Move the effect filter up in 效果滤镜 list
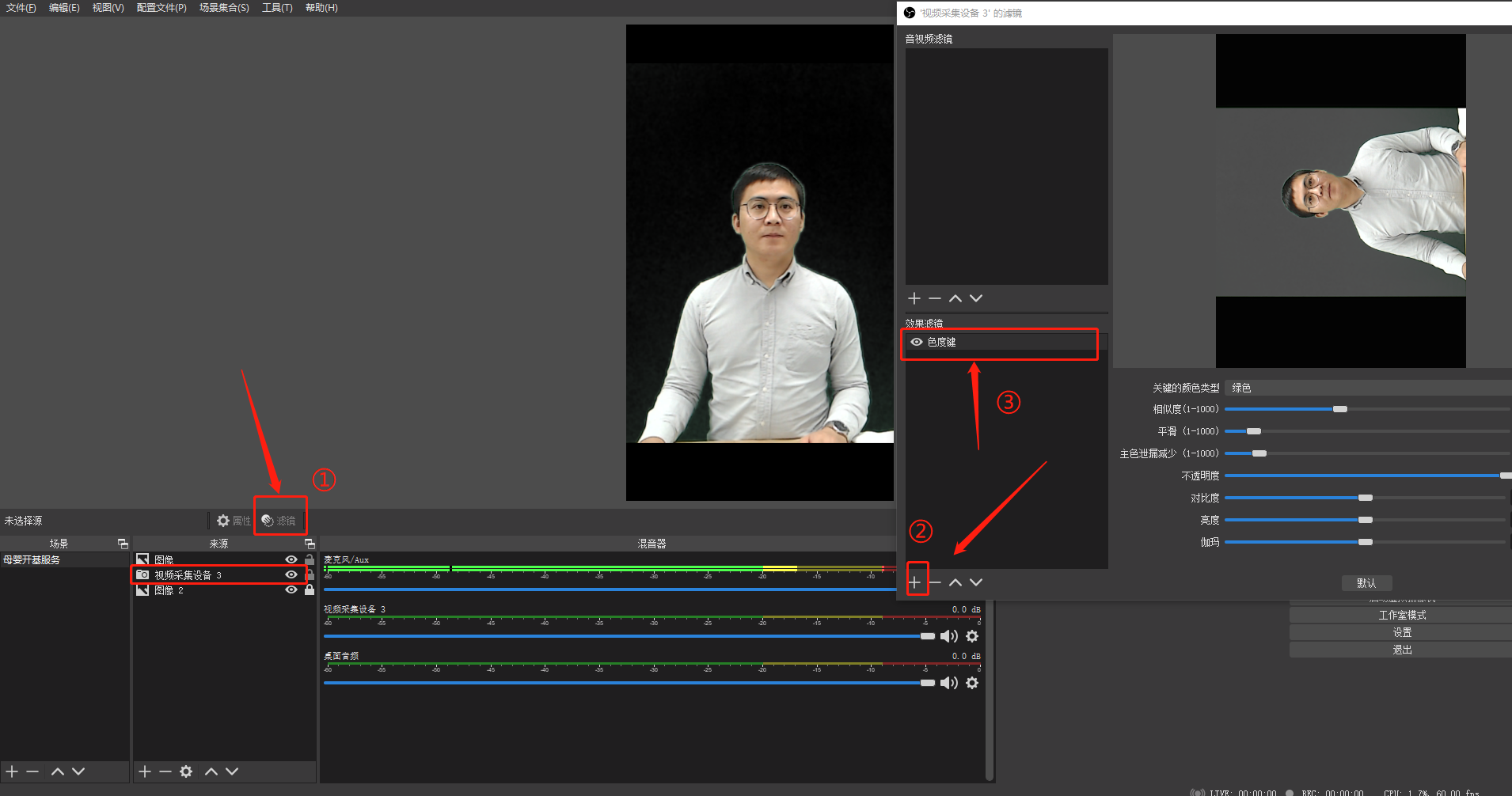Screen dimensions: 1512x796 click(955, 582)
